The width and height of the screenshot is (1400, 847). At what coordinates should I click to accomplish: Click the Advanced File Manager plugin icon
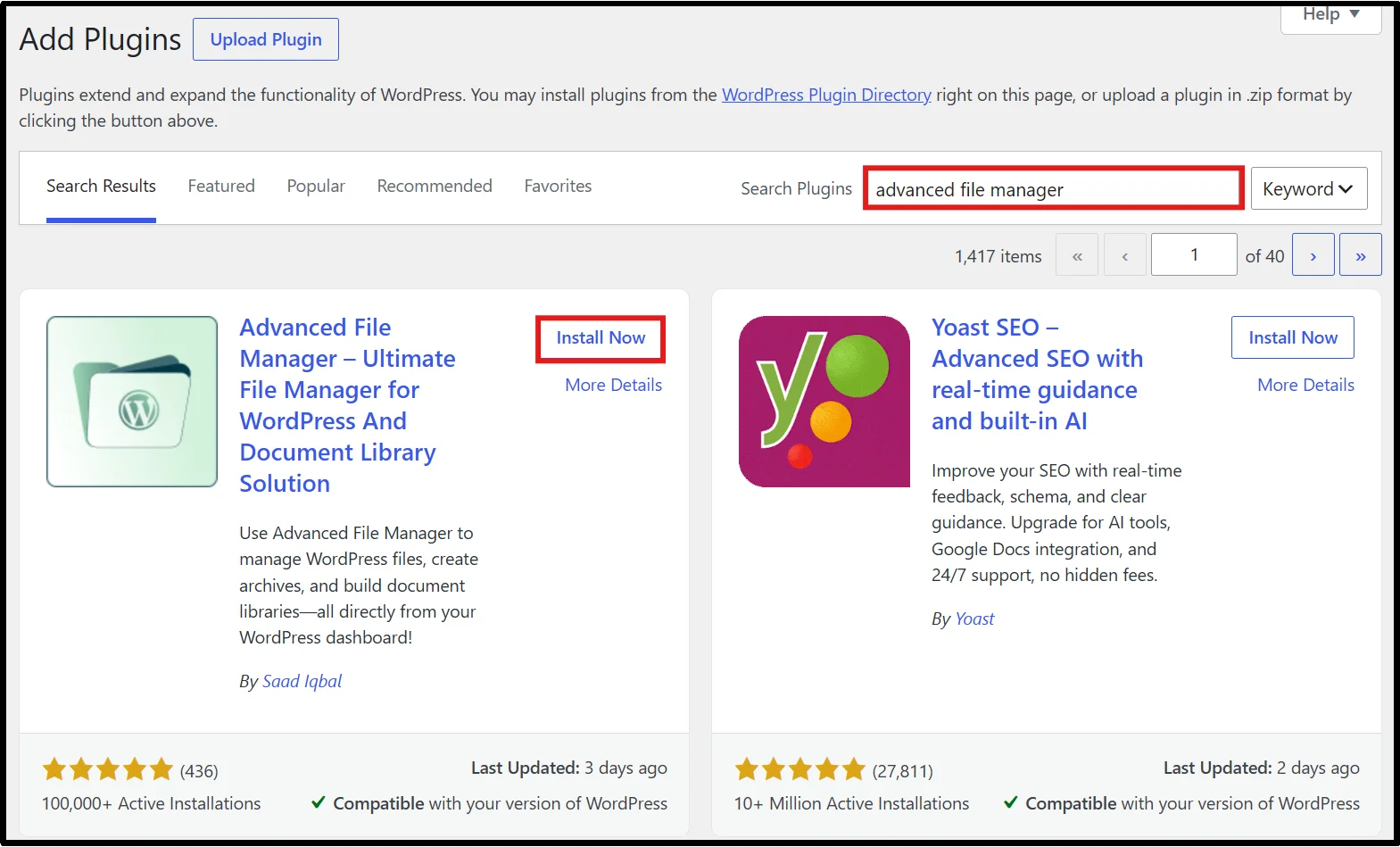[x=132, y=402]
